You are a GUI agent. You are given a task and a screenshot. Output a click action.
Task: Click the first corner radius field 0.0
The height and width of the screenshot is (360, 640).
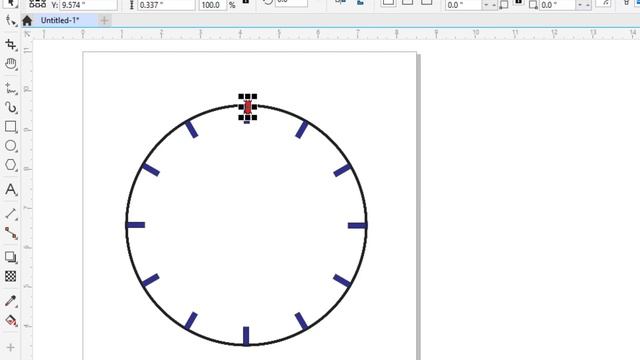pos(463,5)
